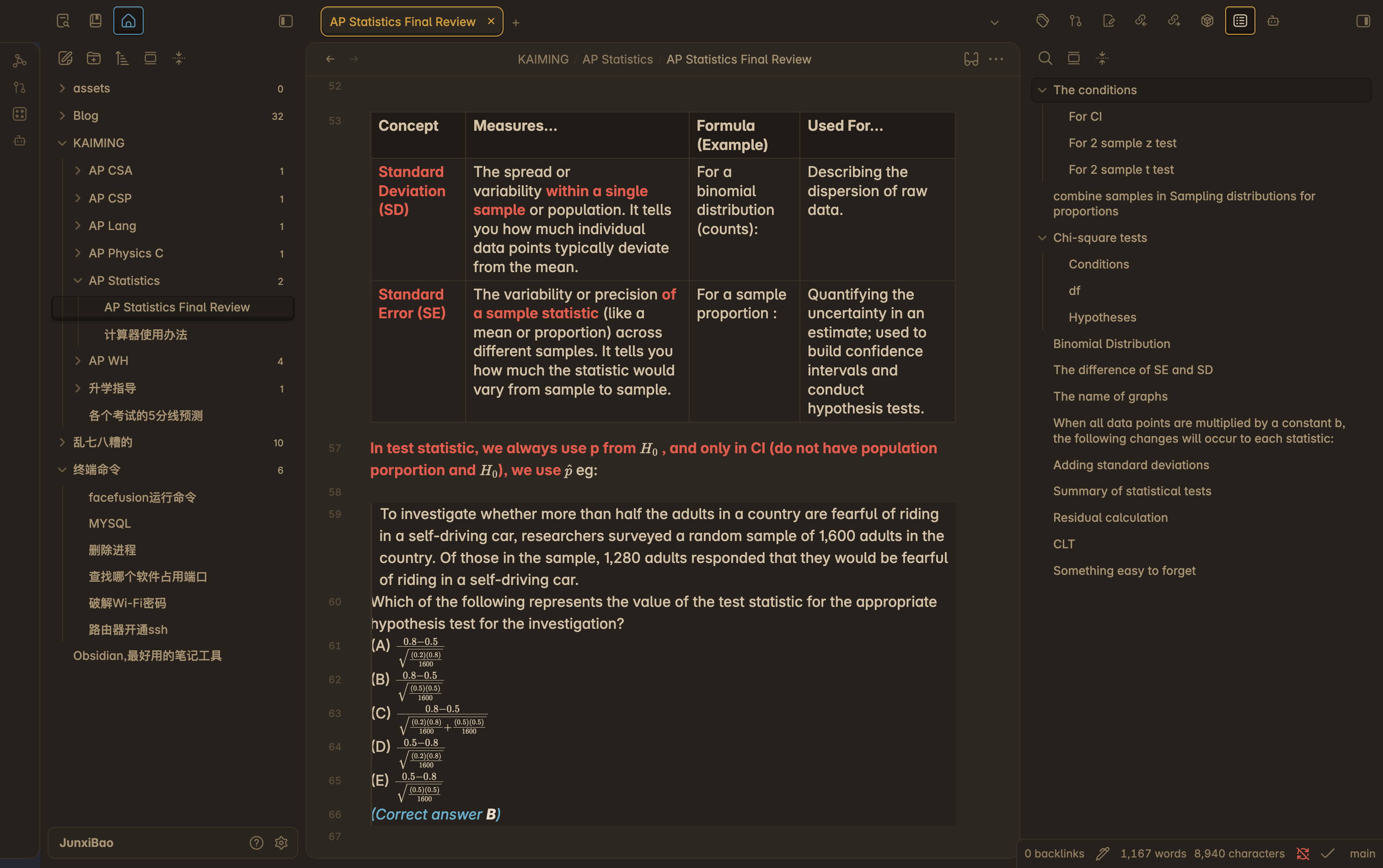The image size is (1383, 868).
Task: Click the new note icon in file explorer
Action: click(65, 58)
